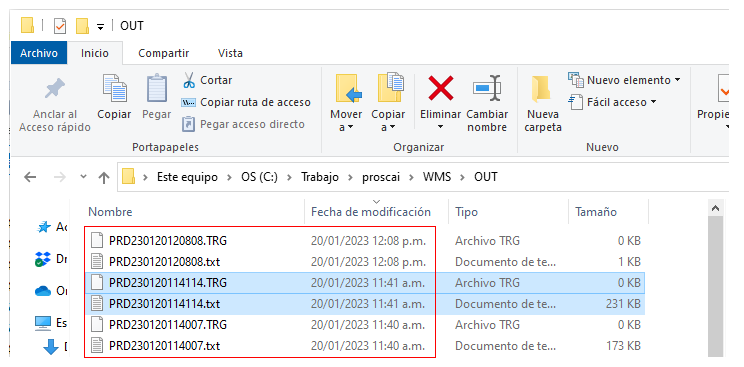The height and width of the screenshot is (367, 744).
Task: Navigate back with the left arrow
Action: tap(30, 178)
